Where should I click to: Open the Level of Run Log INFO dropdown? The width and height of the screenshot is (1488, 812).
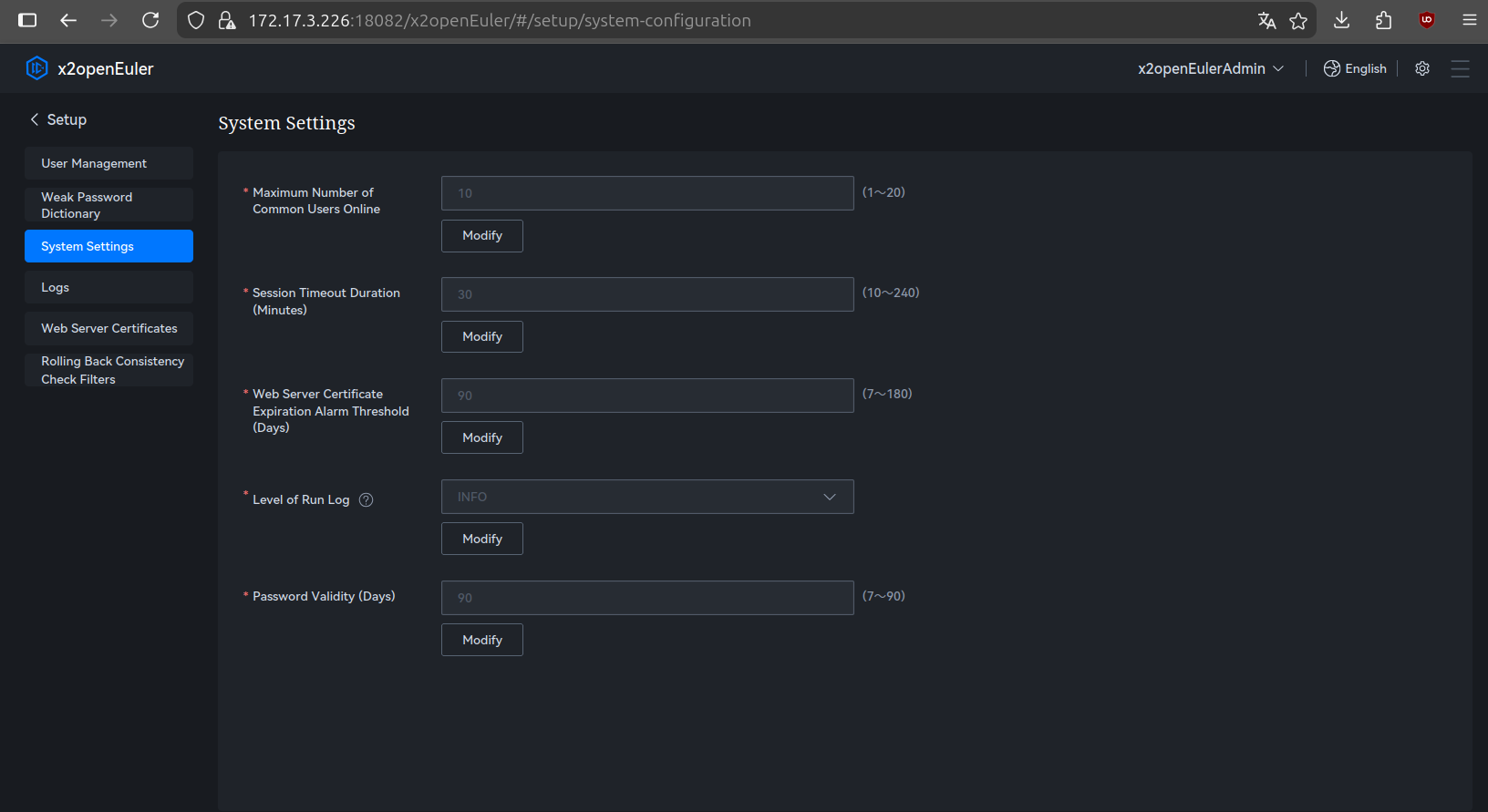646,497
